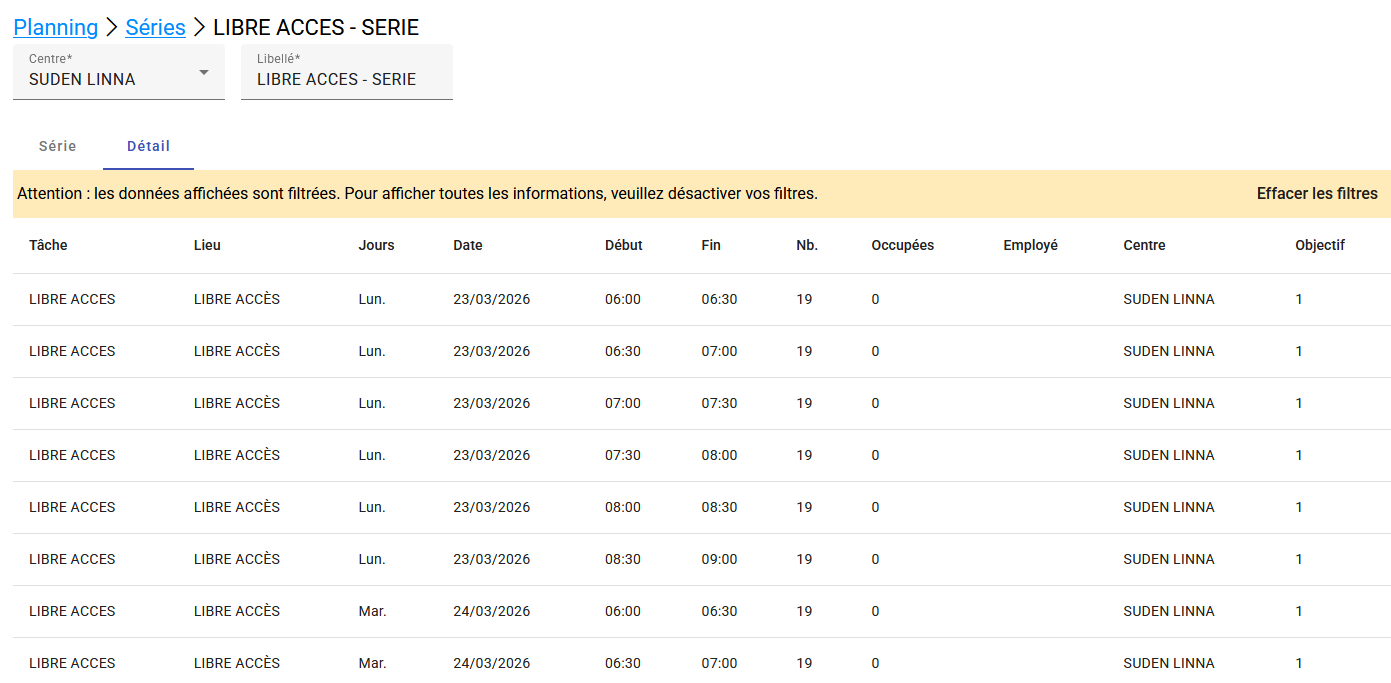Select the Tuesday 24/03/2026 06:00 row

[x=700, y=611]
